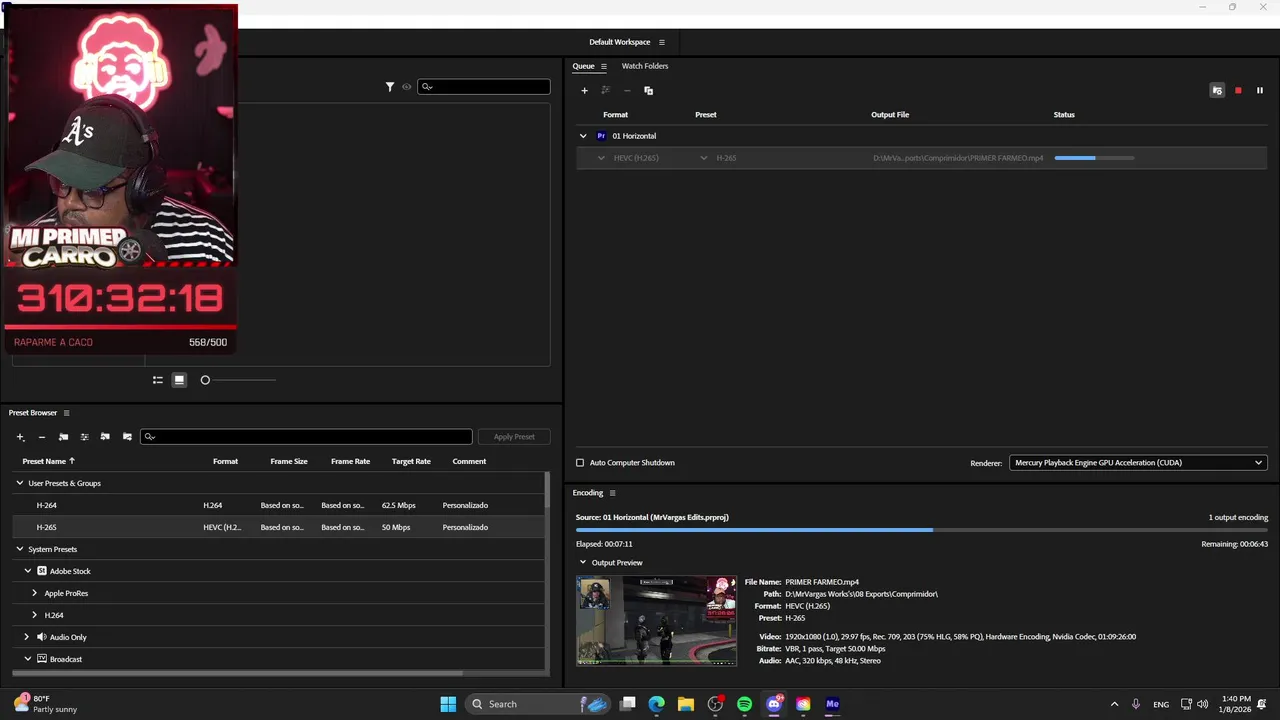Create new preset group folder
Viewport: 1280px width, 720px height.
[63, 437]
